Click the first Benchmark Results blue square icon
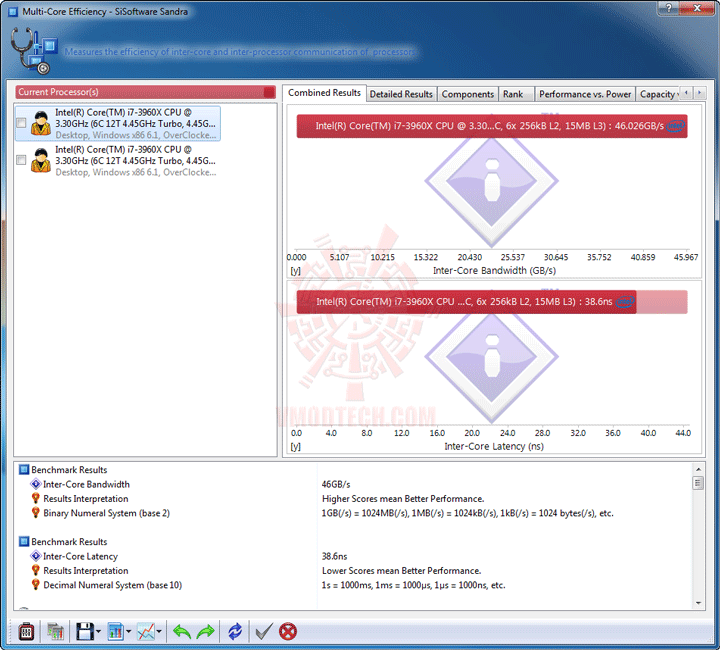Image resolution: width=720 pixels, height=650 pixels. [x=24, y=470]
